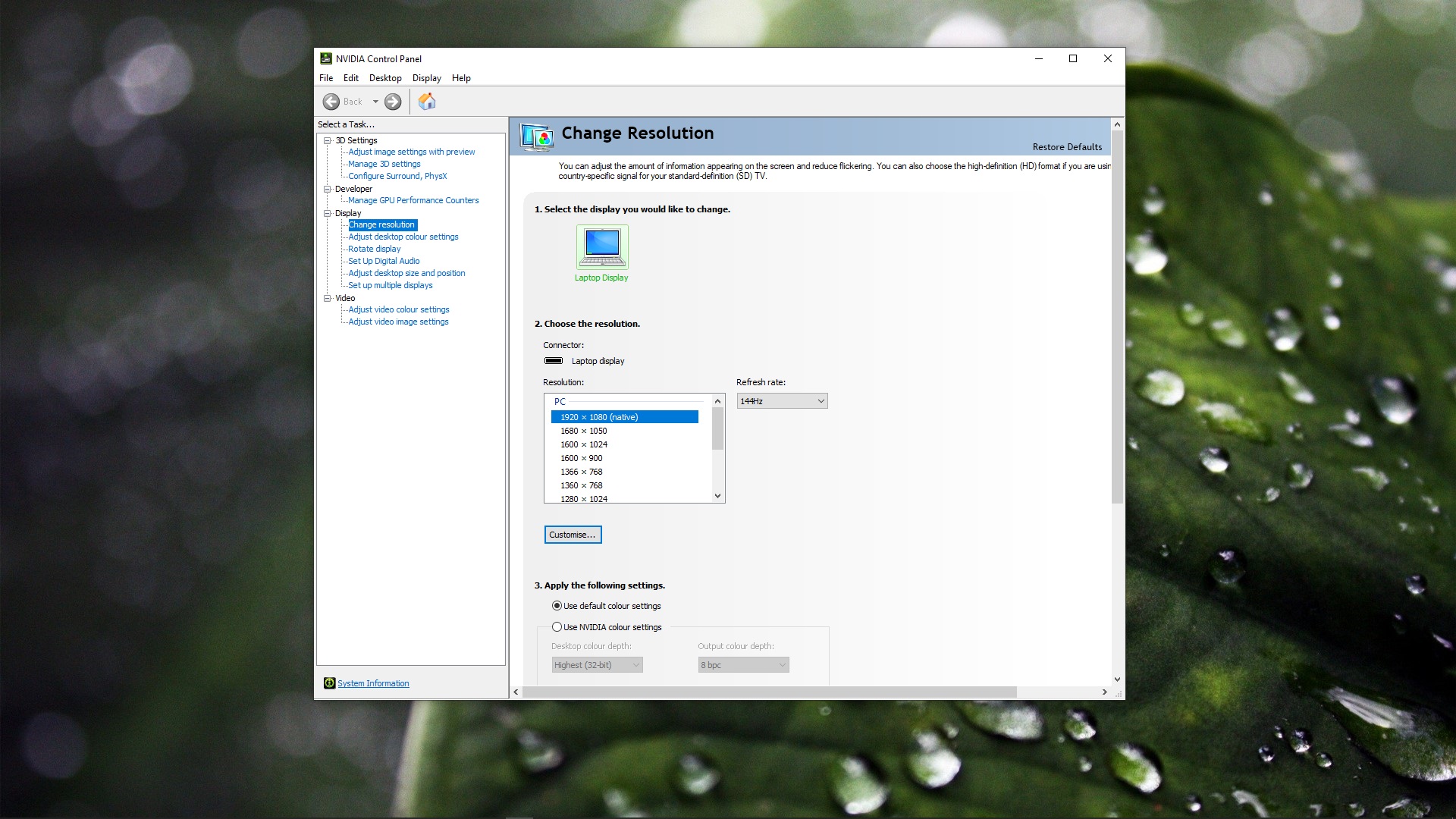This screenshot has height=819, width=1456.
Task: Click Restore Defaults link
Action: click(x=1067, y=147)
